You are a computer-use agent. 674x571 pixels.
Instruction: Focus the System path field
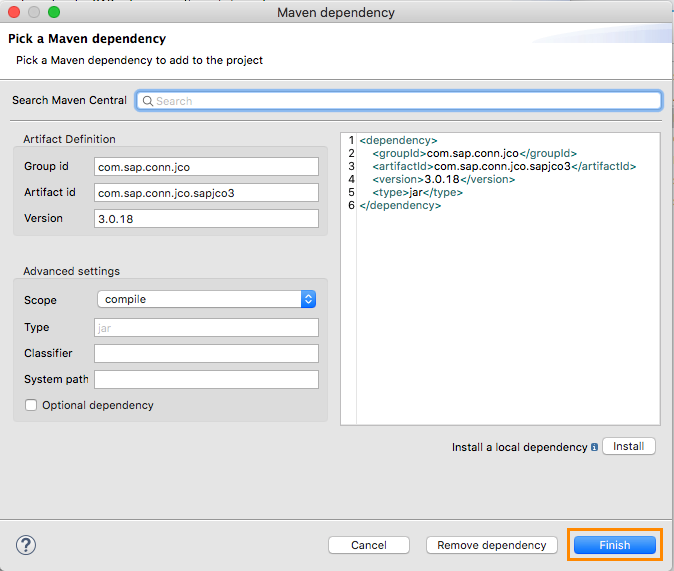(x=206, y=379)
